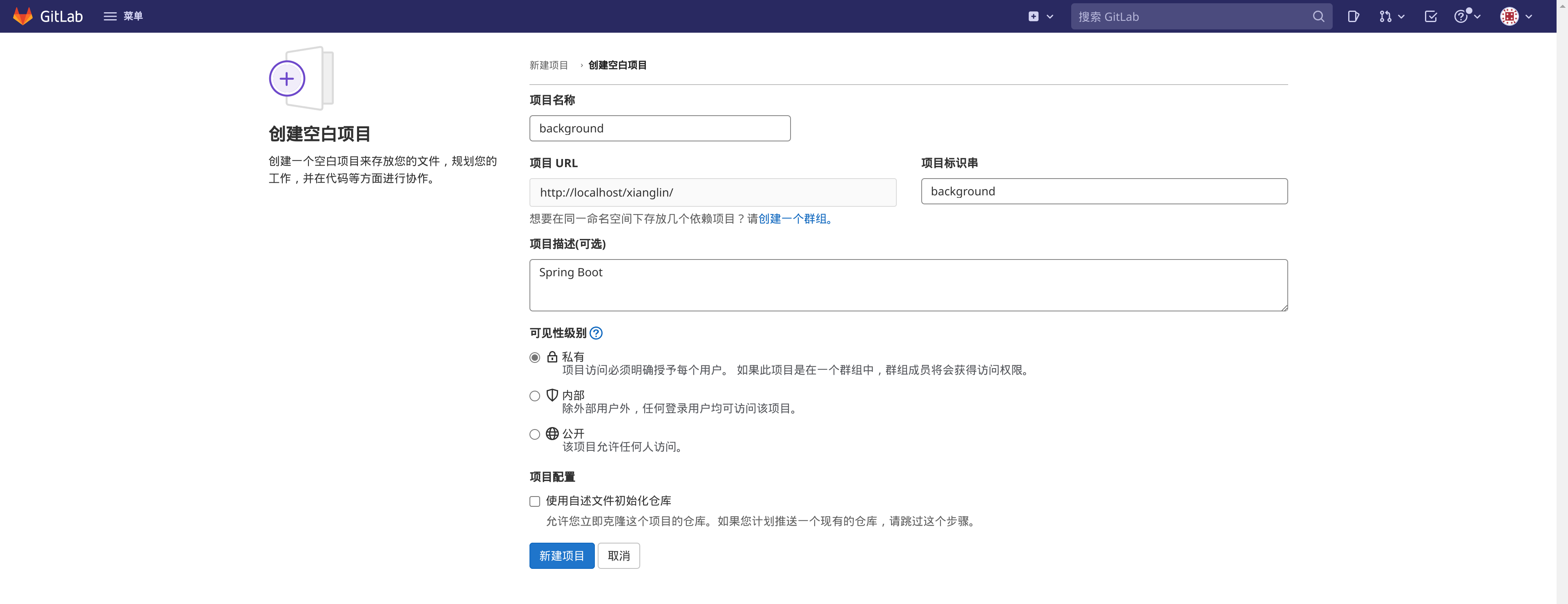Click the 新建项目 breadcrumb link
The width and height of the screenshot is (1568, 604).
[x=548, y=65]
